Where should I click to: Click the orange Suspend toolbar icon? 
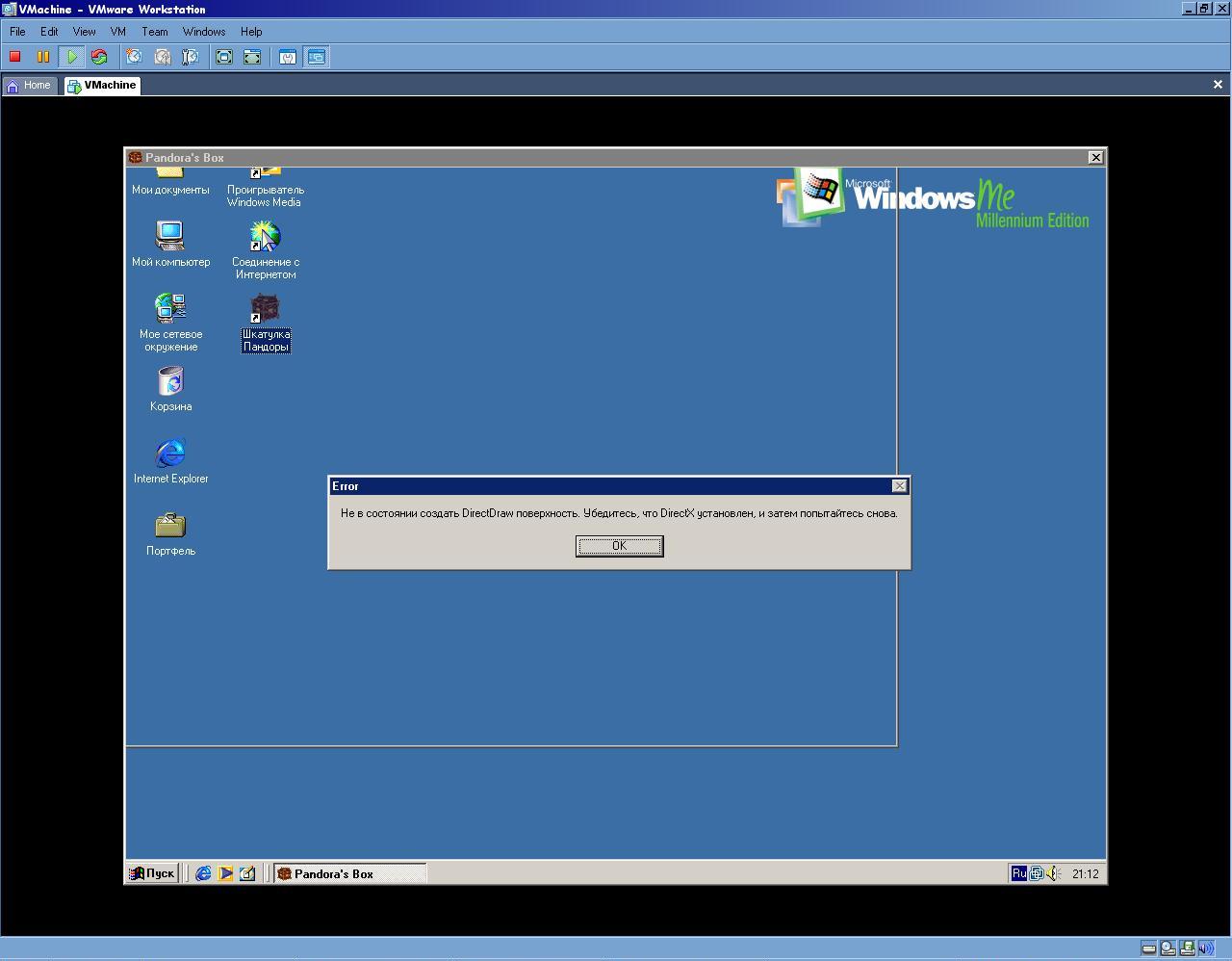tap(43, 57)
